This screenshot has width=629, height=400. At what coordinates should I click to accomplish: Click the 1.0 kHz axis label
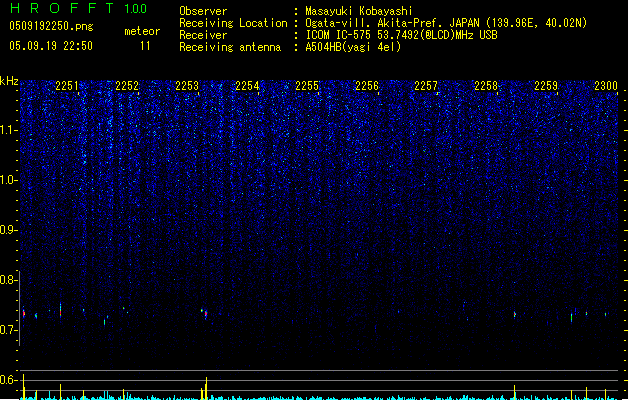(x=9, y=180)
